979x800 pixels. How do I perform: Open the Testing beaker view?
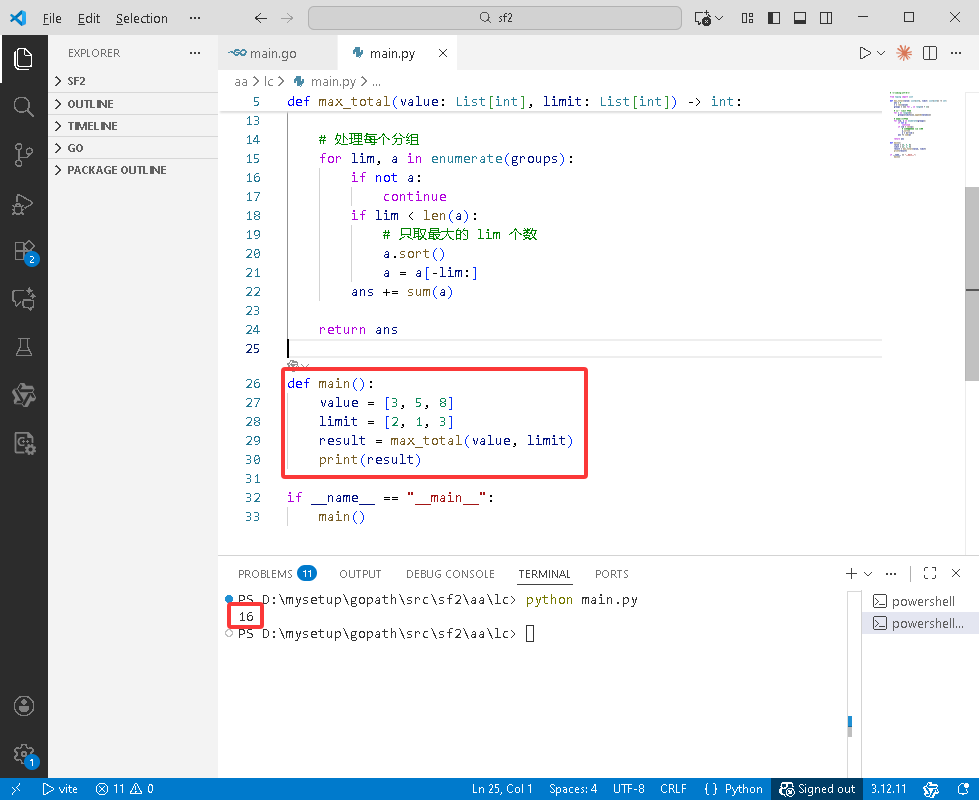pos(23,347)
